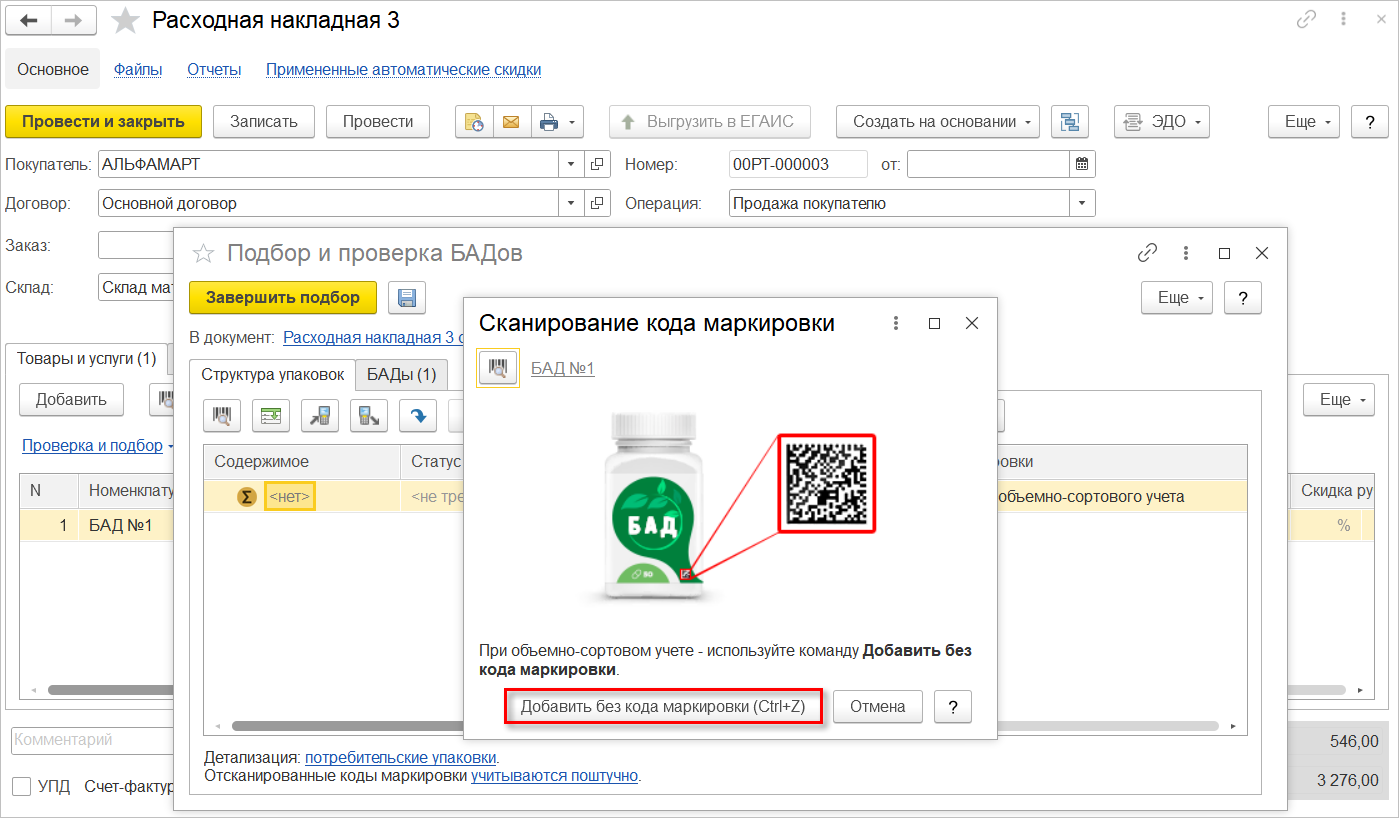The height and width of the screenshot is (818, 1399).
Task: Open the БАД №1 link in the scanning dialog
Action: [563, 369]
